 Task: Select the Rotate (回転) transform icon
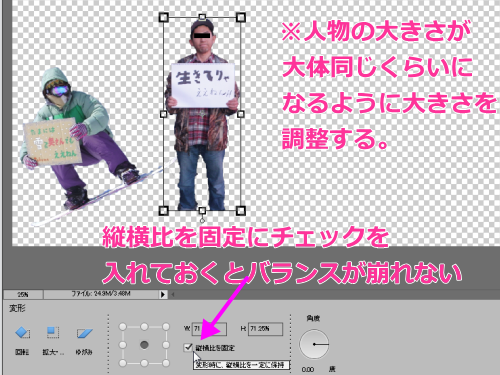[x=22, y=332]
